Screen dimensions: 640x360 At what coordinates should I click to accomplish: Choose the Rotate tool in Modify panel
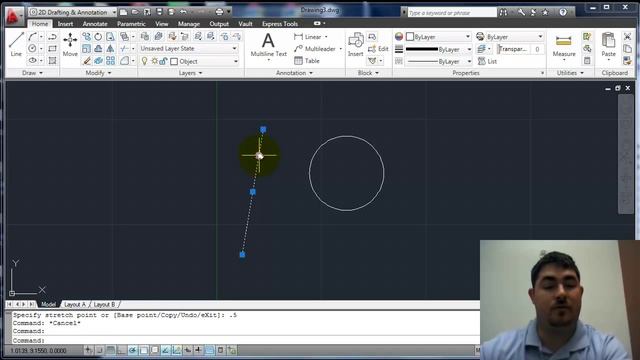pos(98,37)
